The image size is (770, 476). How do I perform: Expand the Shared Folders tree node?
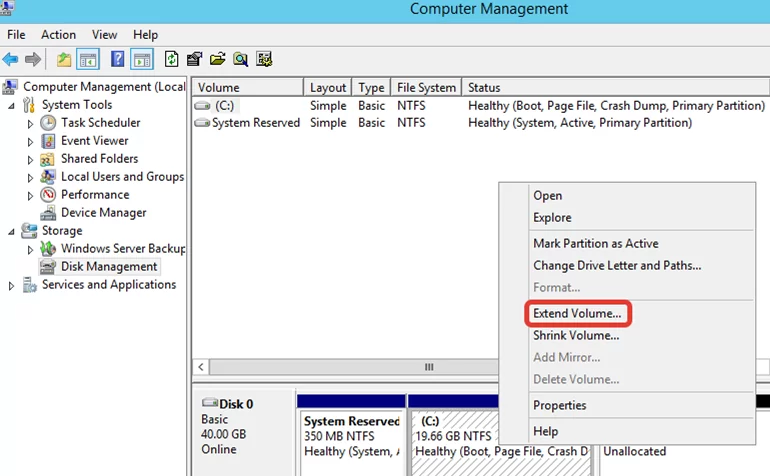click(x=30, y=160)
